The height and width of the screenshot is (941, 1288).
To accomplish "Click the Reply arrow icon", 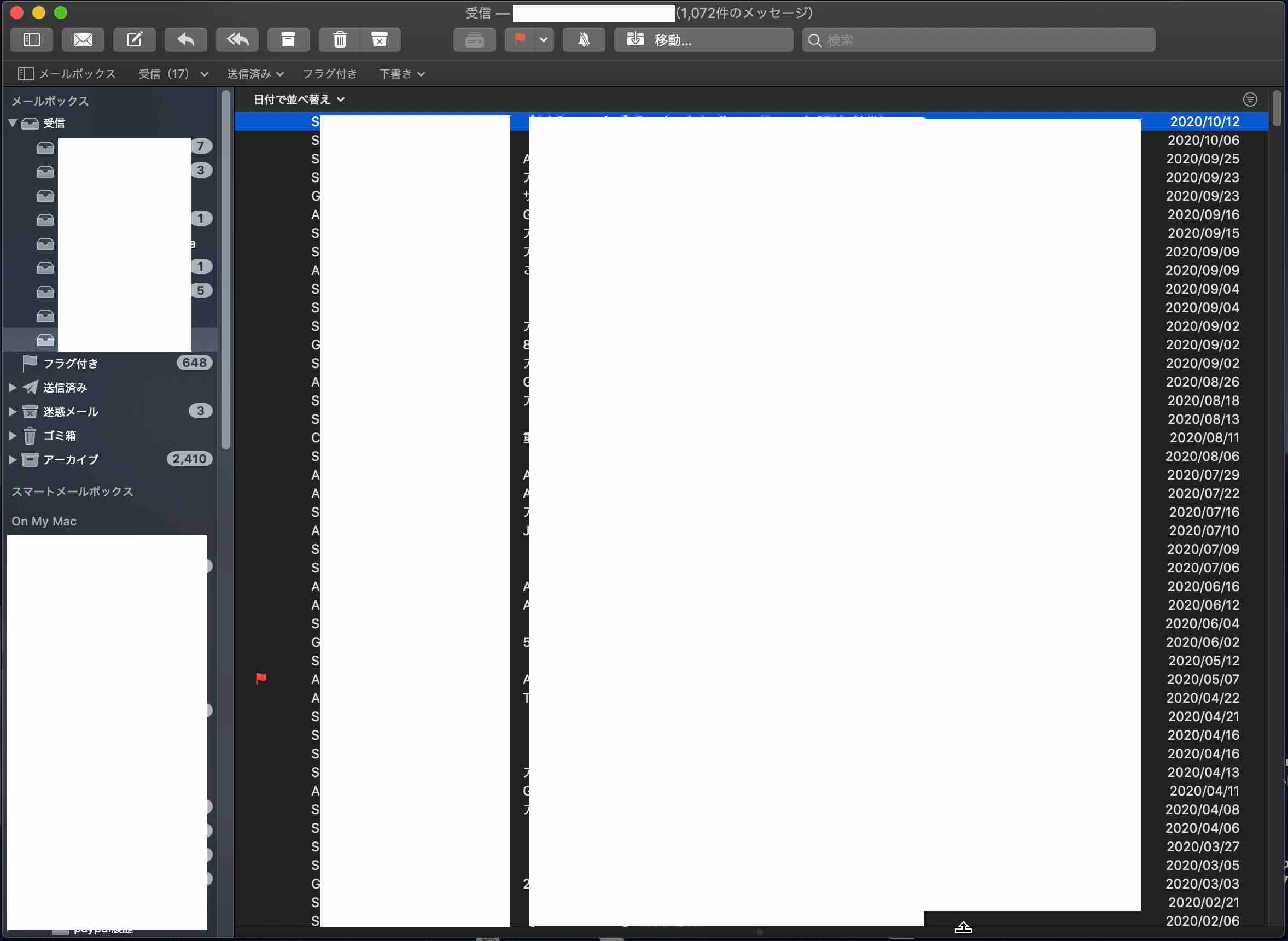I will tap(186, 40).
